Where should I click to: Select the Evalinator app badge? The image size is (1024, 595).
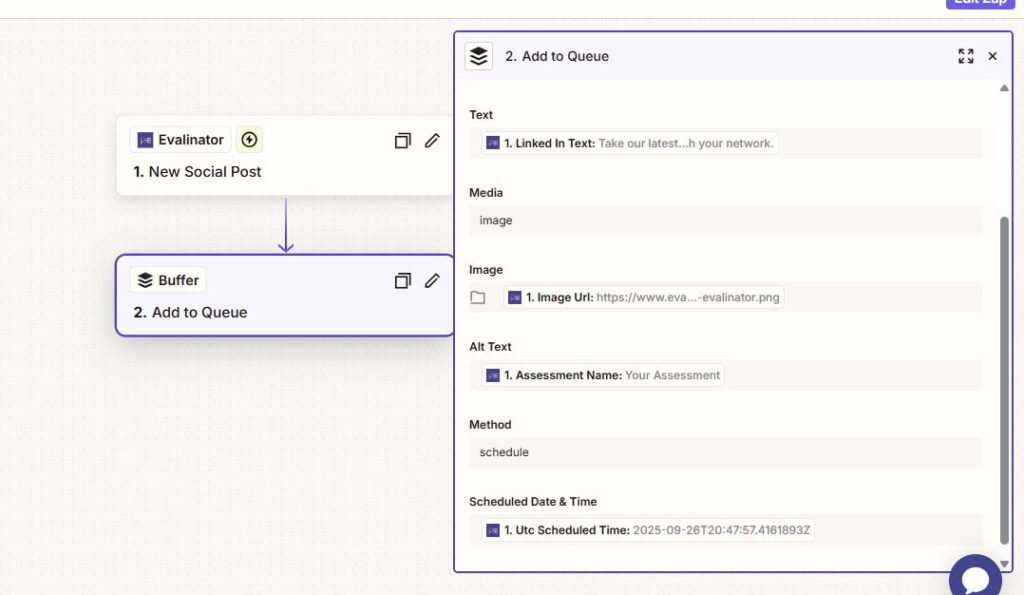coord(181,140)
